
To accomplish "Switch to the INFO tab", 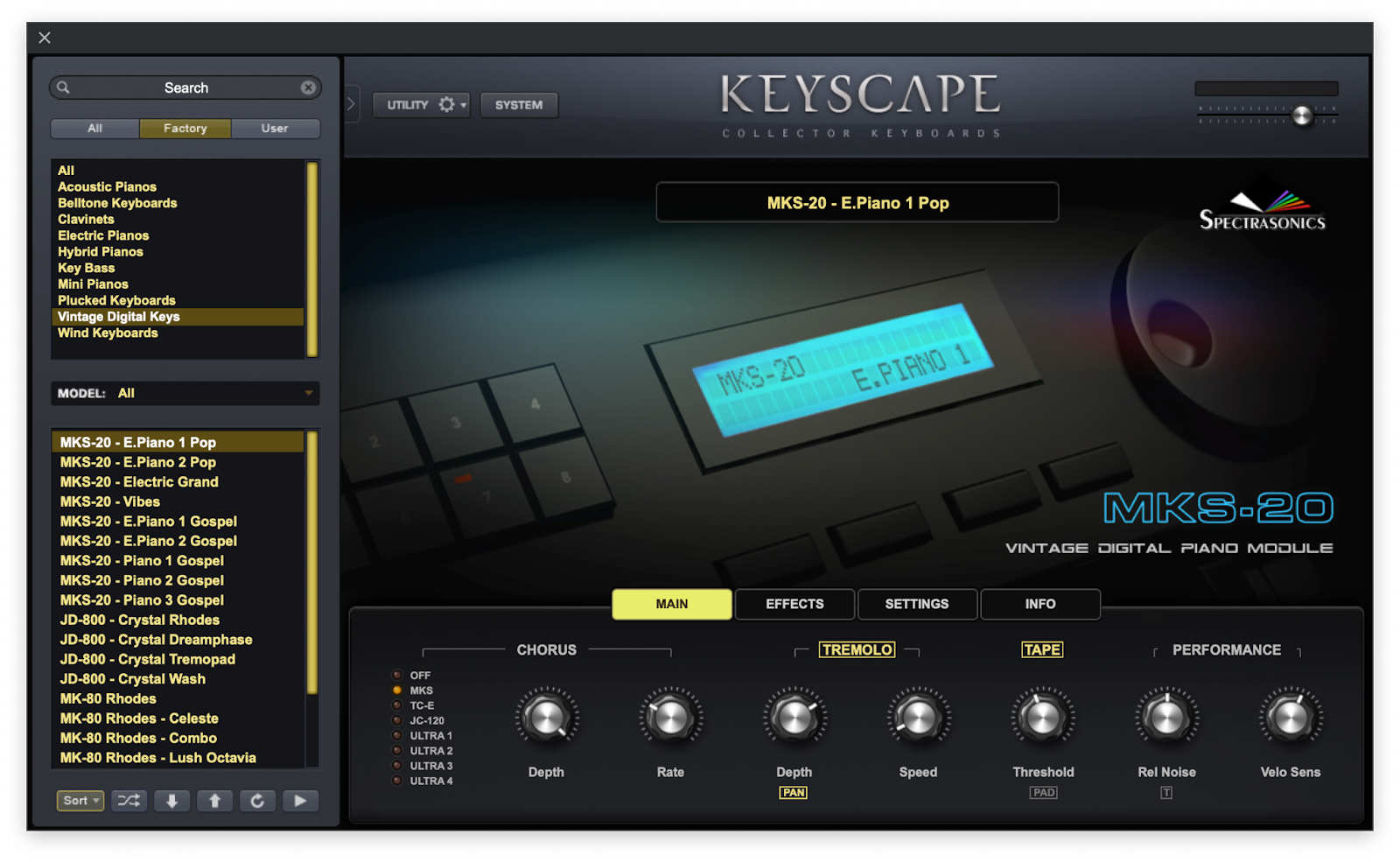I will pyautogui.click(x=1040, y=604).
